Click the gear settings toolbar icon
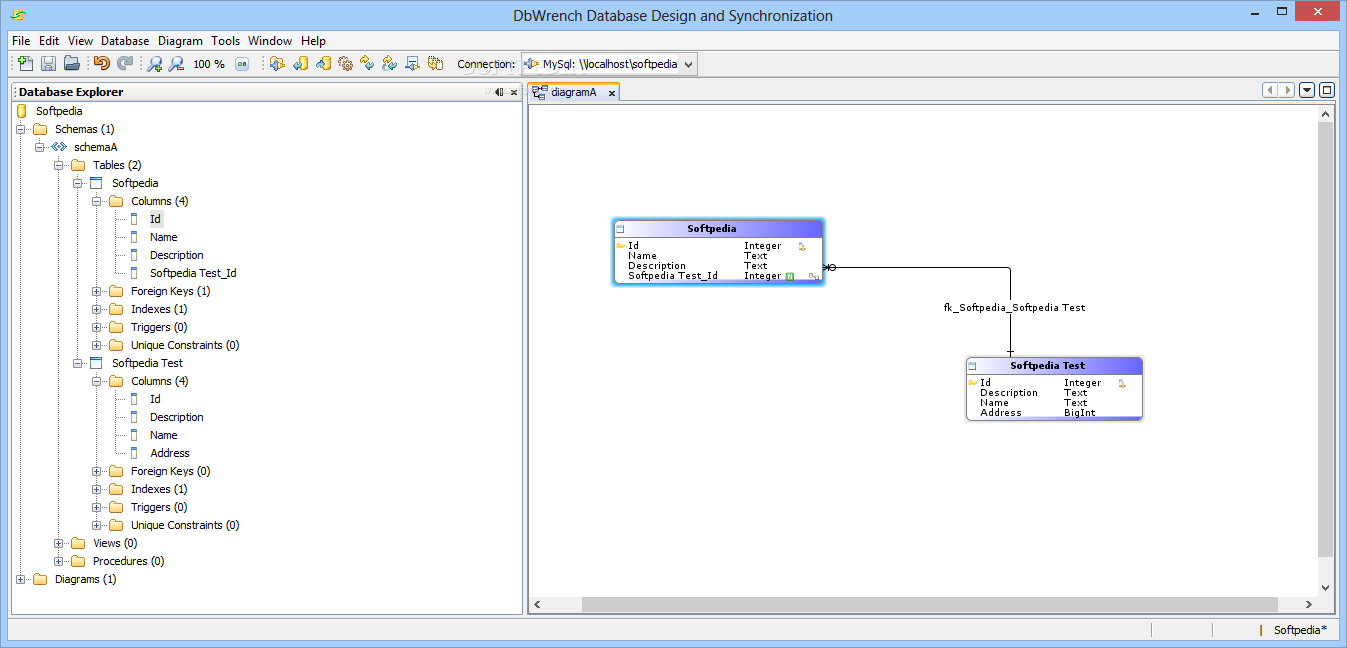 point(346,64)
